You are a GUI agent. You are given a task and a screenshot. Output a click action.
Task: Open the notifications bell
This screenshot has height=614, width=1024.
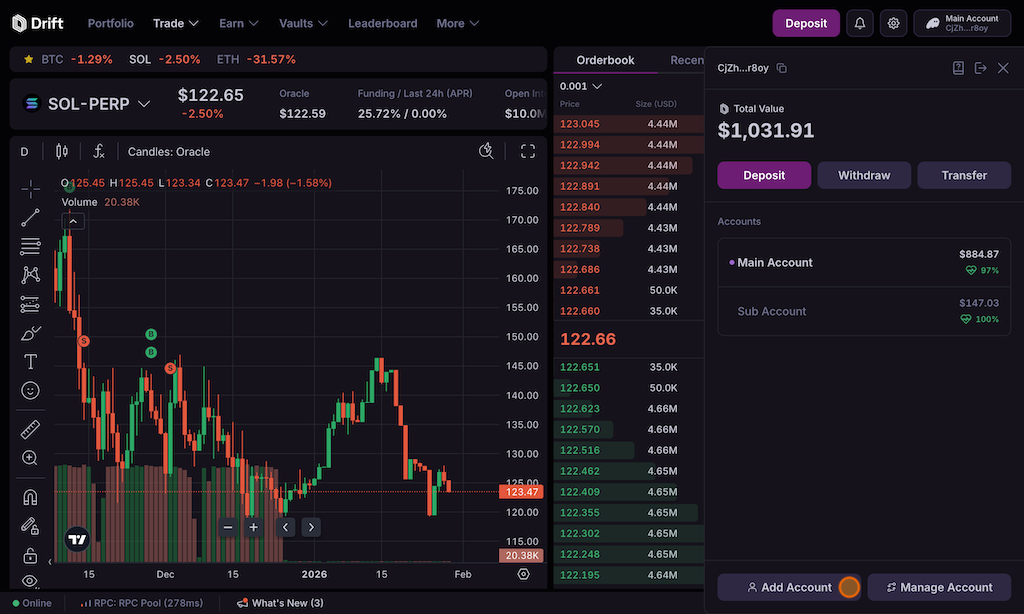tap(858, 23)
